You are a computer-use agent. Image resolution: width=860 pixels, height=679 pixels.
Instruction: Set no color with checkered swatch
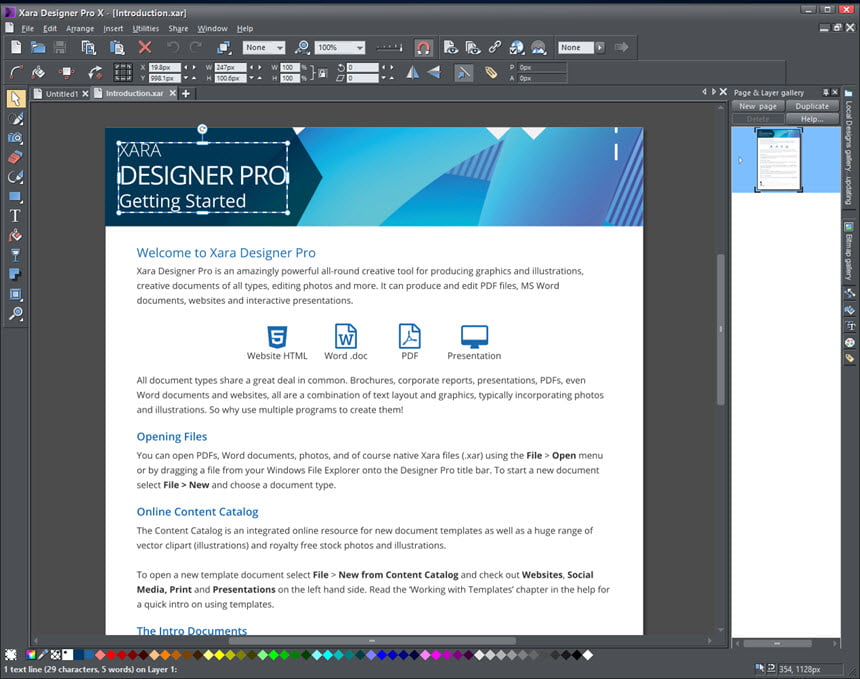coord(55,654)
